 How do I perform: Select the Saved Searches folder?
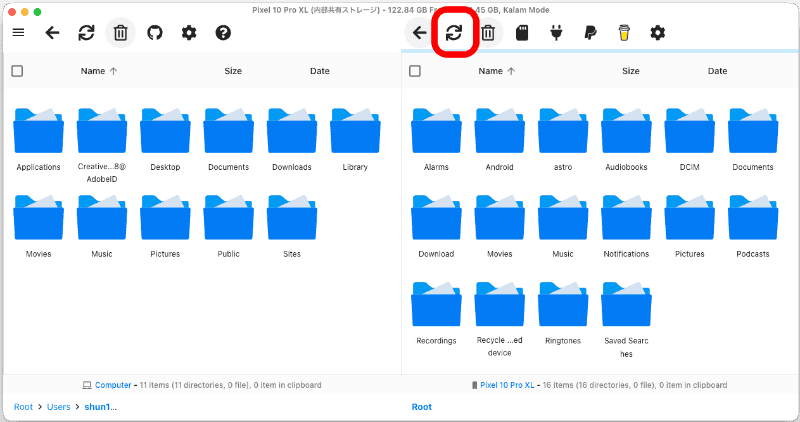627,304
